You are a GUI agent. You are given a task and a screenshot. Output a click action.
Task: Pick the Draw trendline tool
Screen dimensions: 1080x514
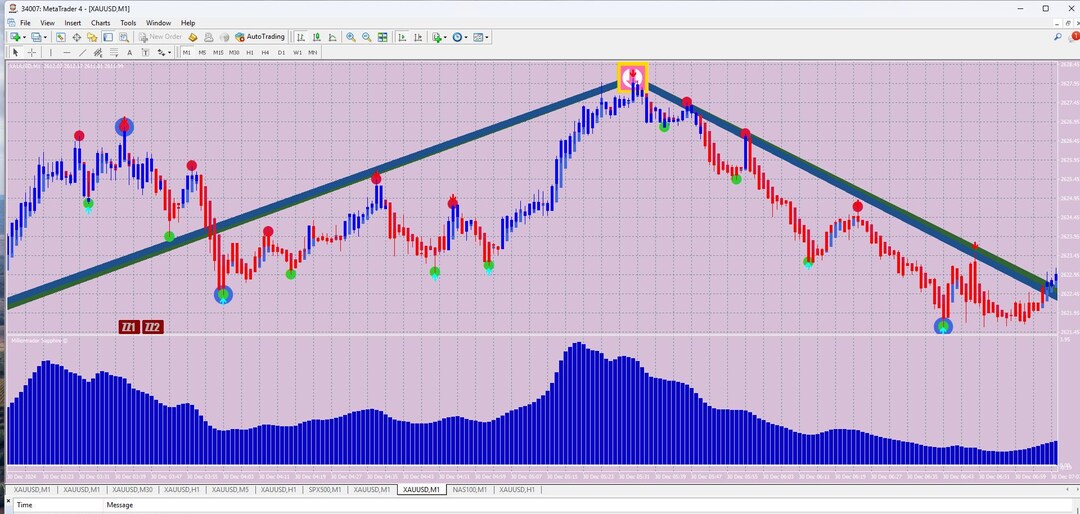click(x=83, y=52)
